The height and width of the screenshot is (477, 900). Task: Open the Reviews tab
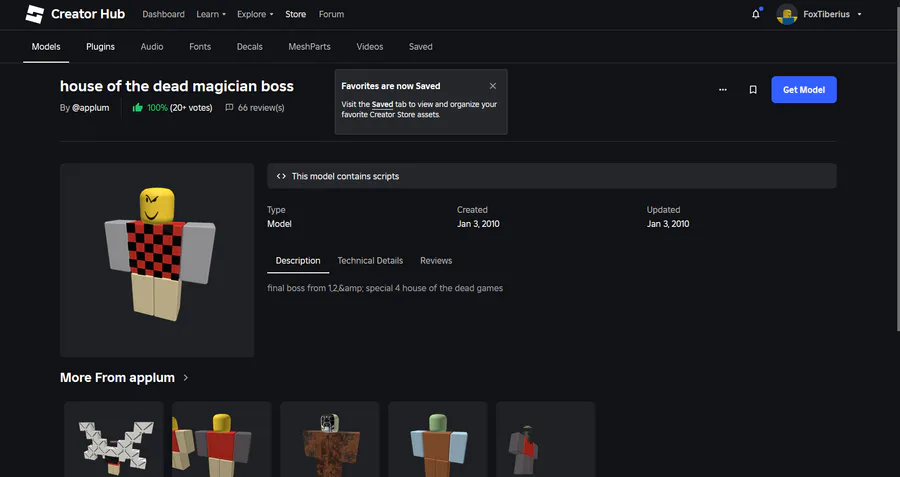click(436, 261)
